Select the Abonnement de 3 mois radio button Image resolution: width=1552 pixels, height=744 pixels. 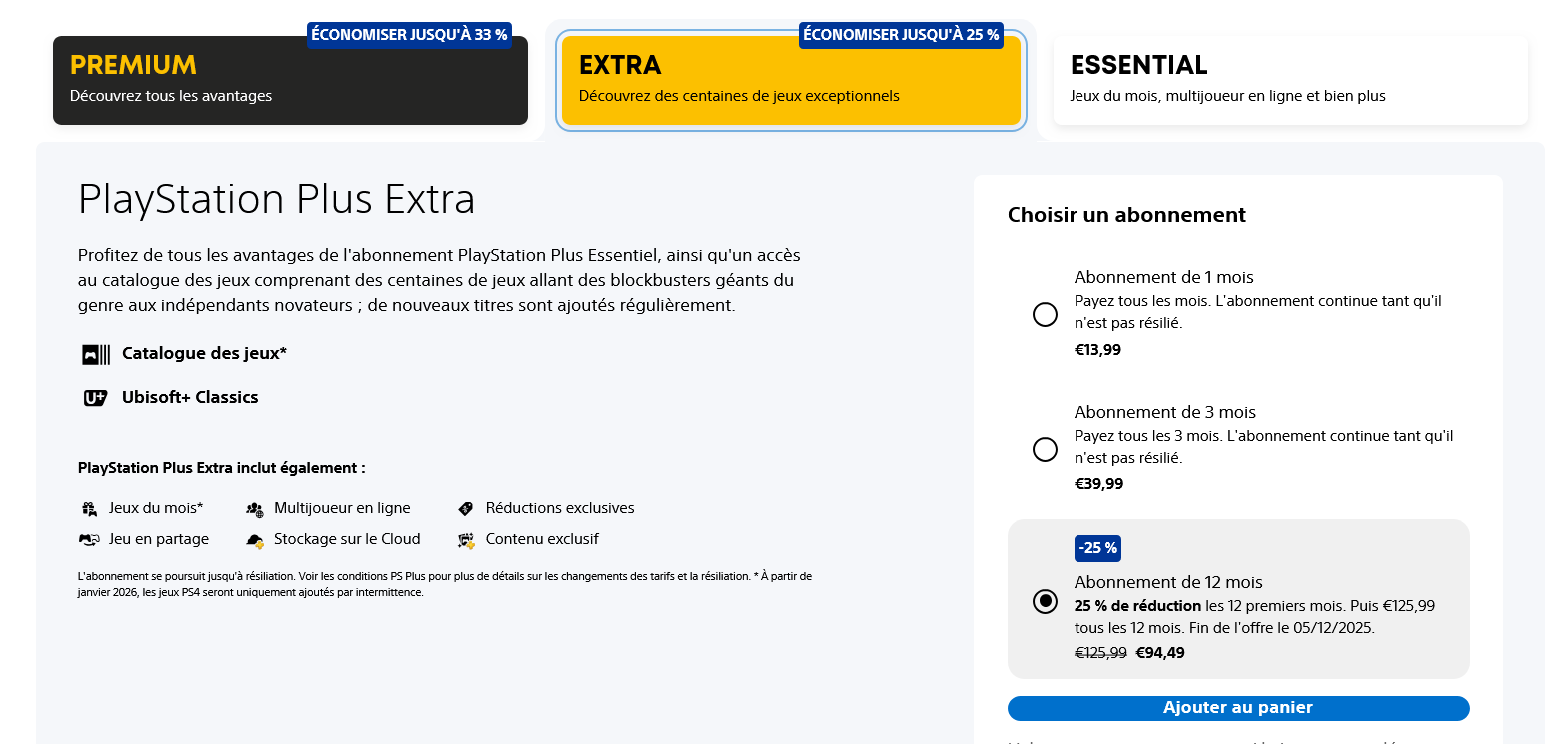(x=1045, y=449)
